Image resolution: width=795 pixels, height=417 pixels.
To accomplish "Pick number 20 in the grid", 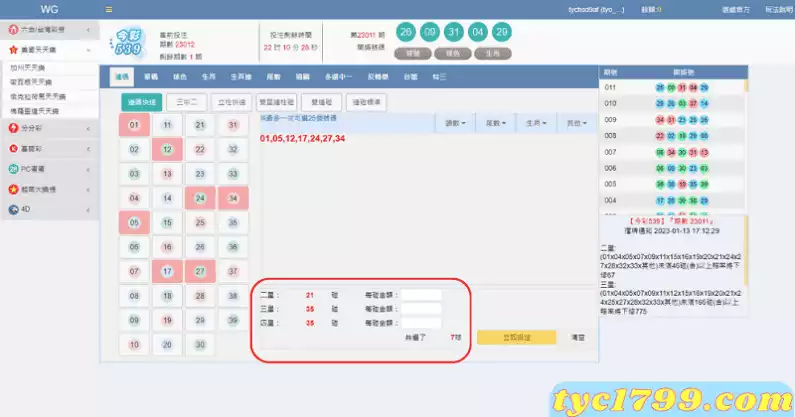I will coord(167,344).
